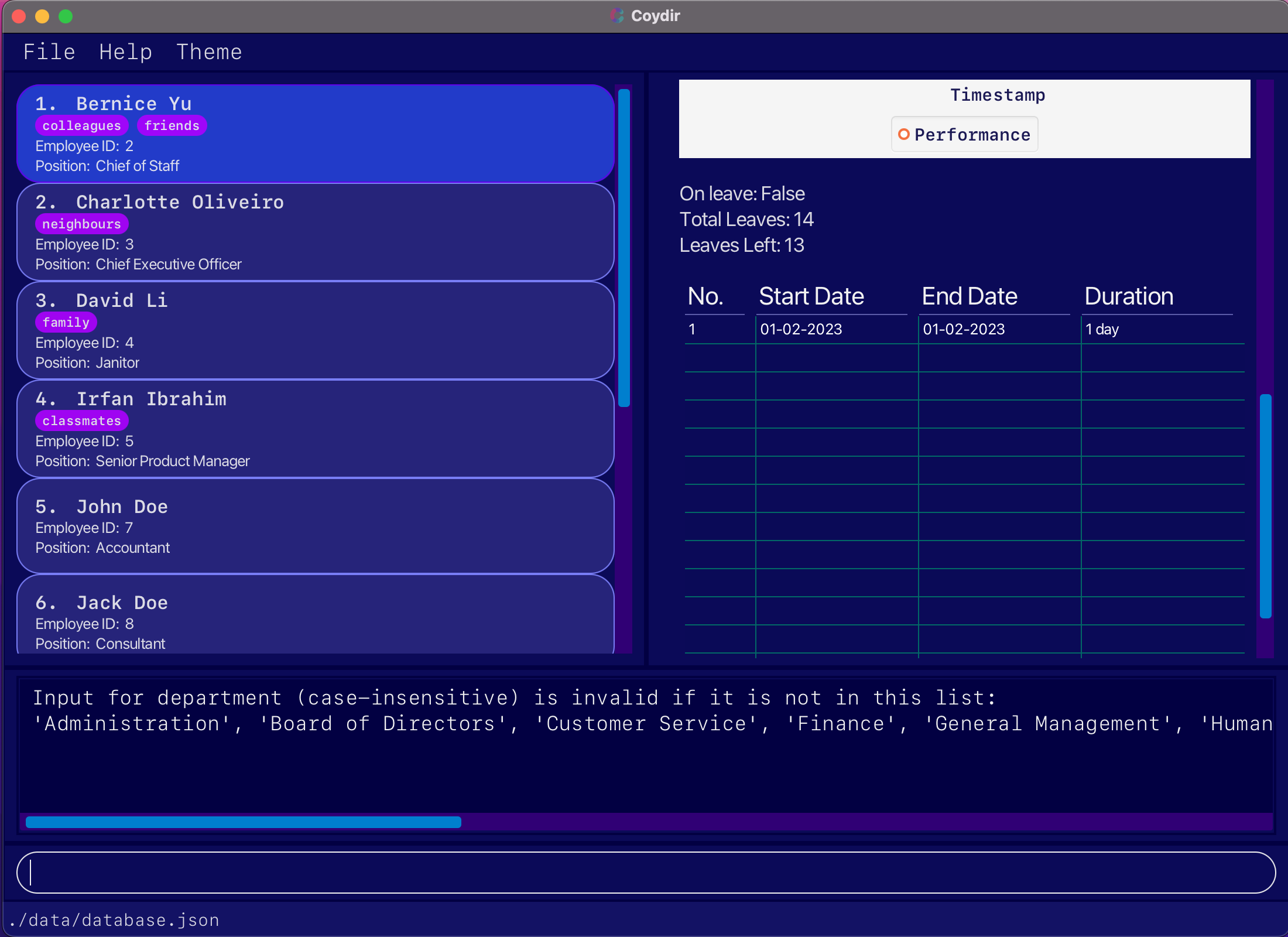
Task: Click the colleagues tag on Bernice Yu
Action: point(81,126)
